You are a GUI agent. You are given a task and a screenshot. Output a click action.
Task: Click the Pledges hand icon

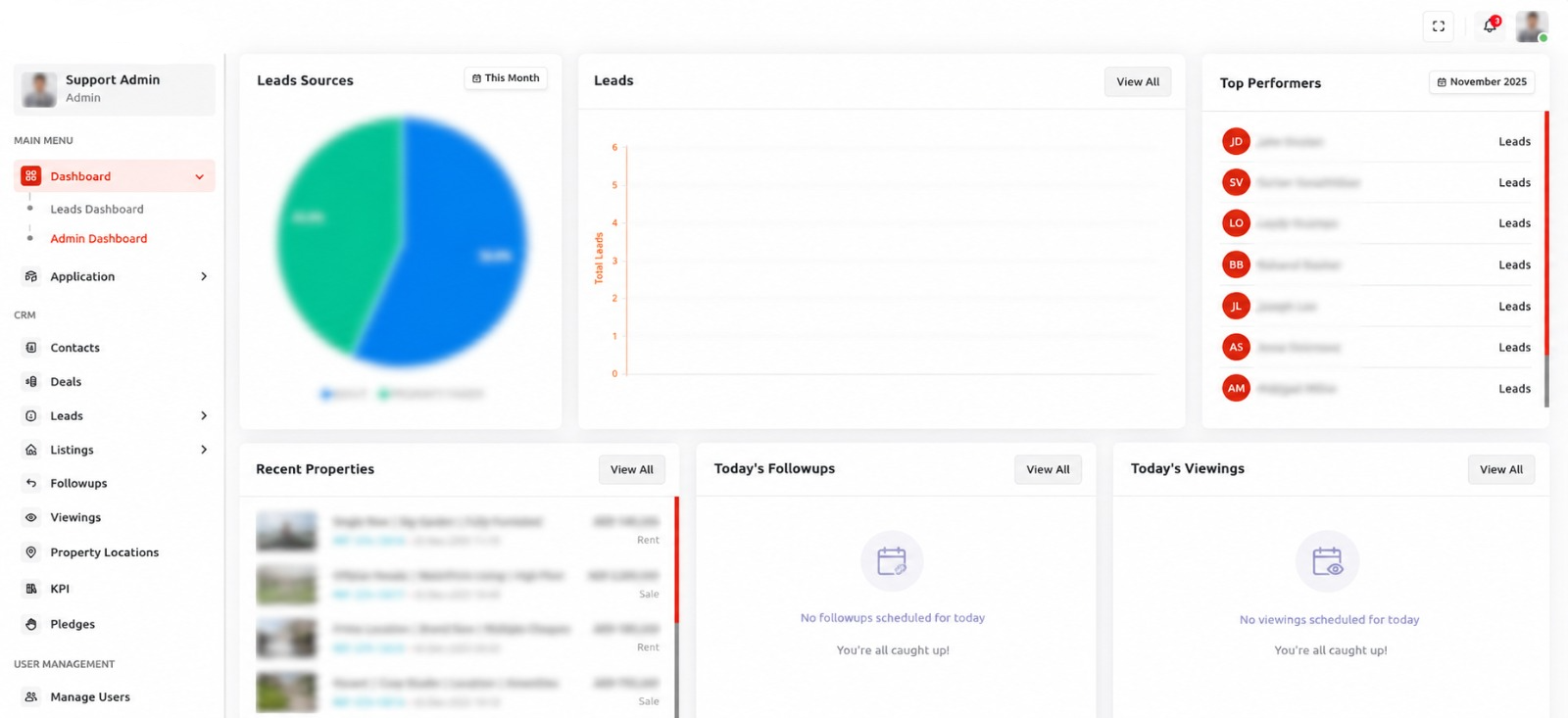(31, 624)
